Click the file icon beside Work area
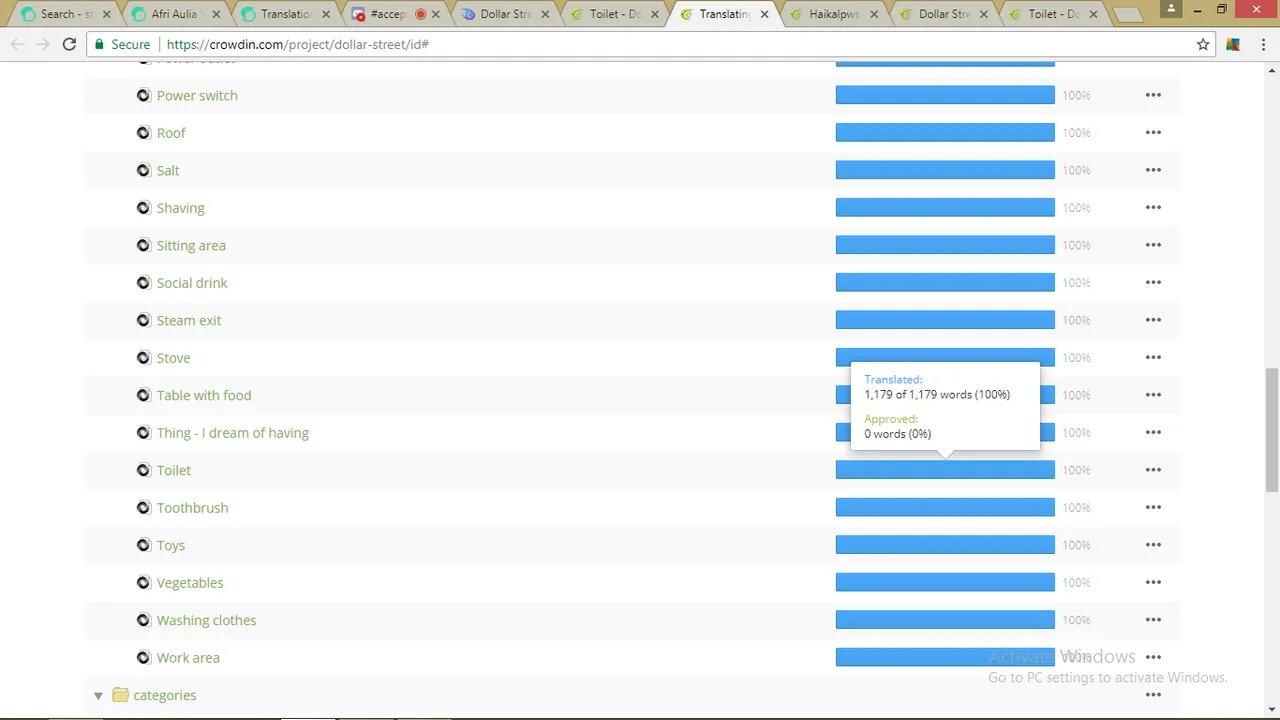The height and width of the screenshot is (720, 1280). click(x=143, y=658)
